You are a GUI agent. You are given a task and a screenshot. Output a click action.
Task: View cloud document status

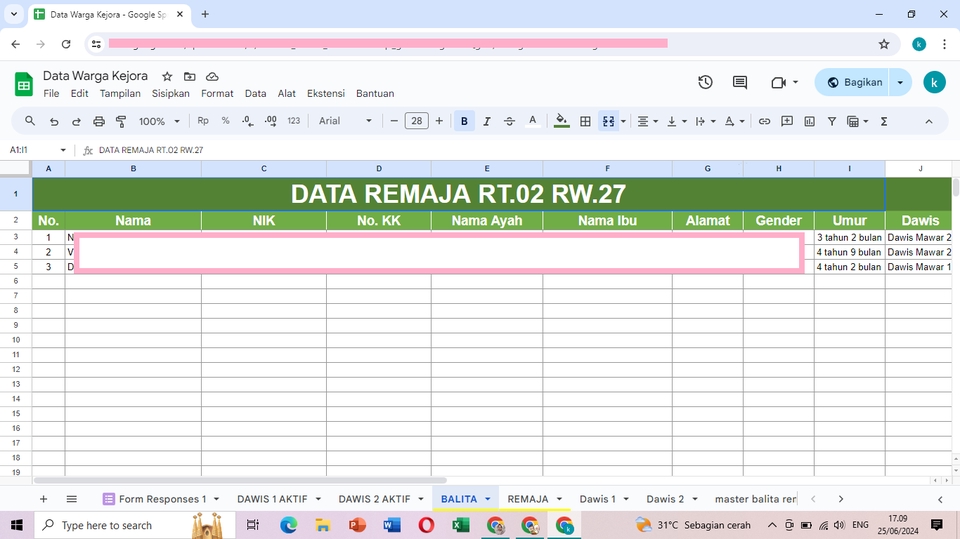tap(212, 77)
